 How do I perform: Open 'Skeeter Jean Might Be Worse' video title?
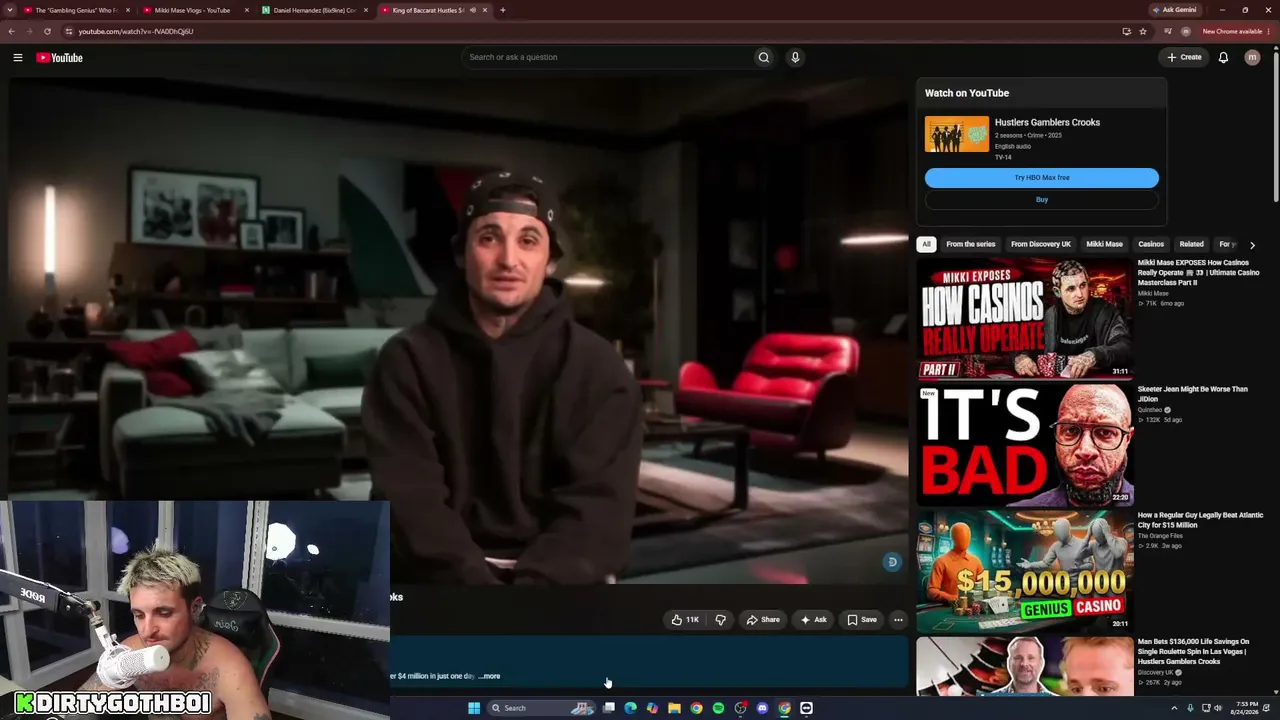[1192, 394]
